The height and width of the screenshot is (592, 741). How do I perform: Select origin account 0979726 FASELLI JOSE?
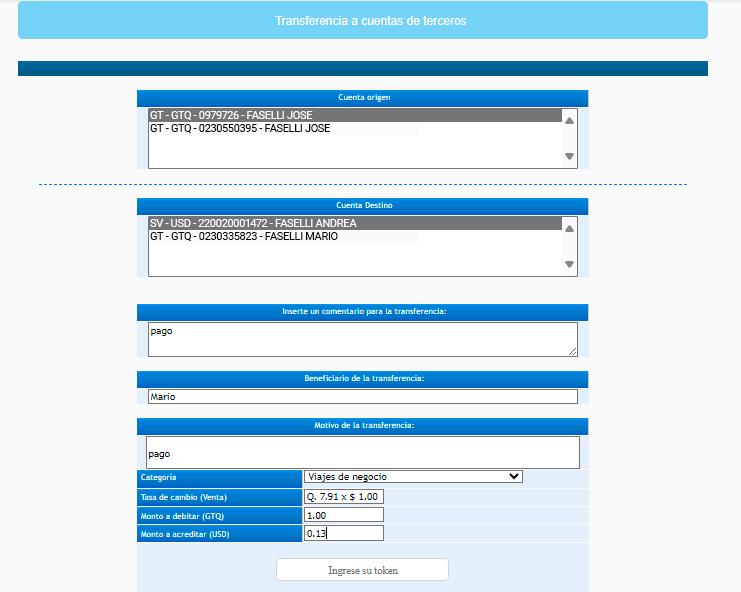pos(355,115)
